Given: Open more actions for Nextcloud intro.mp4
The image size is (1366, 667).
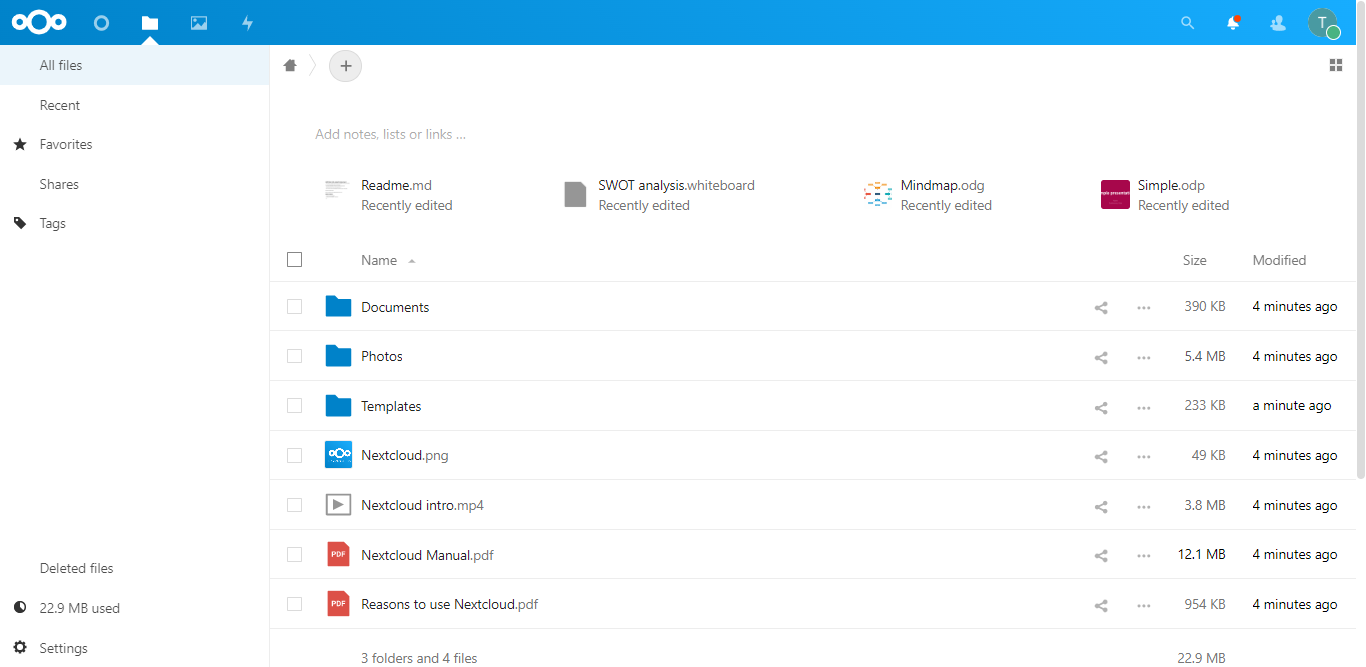Looking at the screenshot, I should click(1144, 506).
